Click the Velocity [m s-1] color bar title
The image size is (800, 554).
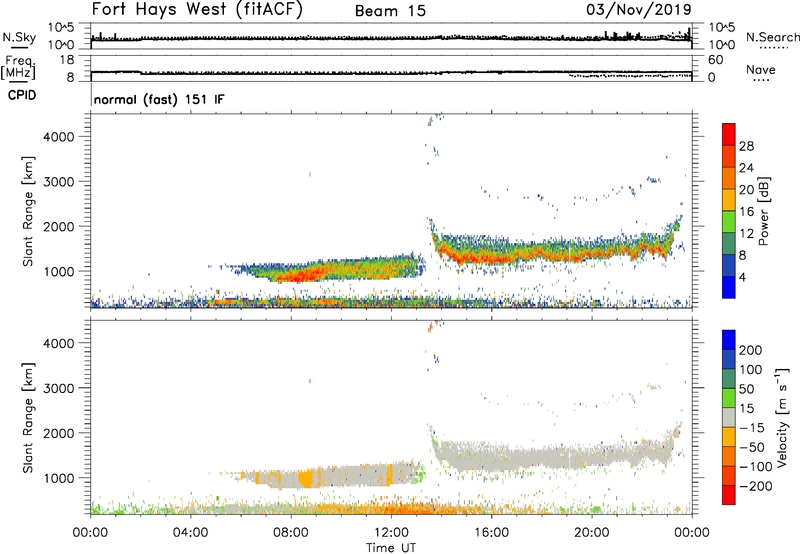(782, 417)
